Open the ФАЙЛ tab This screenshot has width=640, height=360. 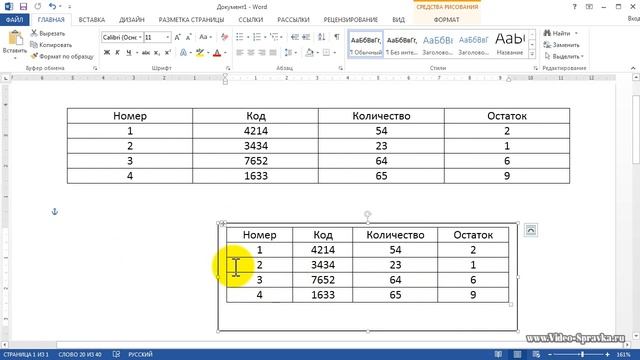click(14, 20)
